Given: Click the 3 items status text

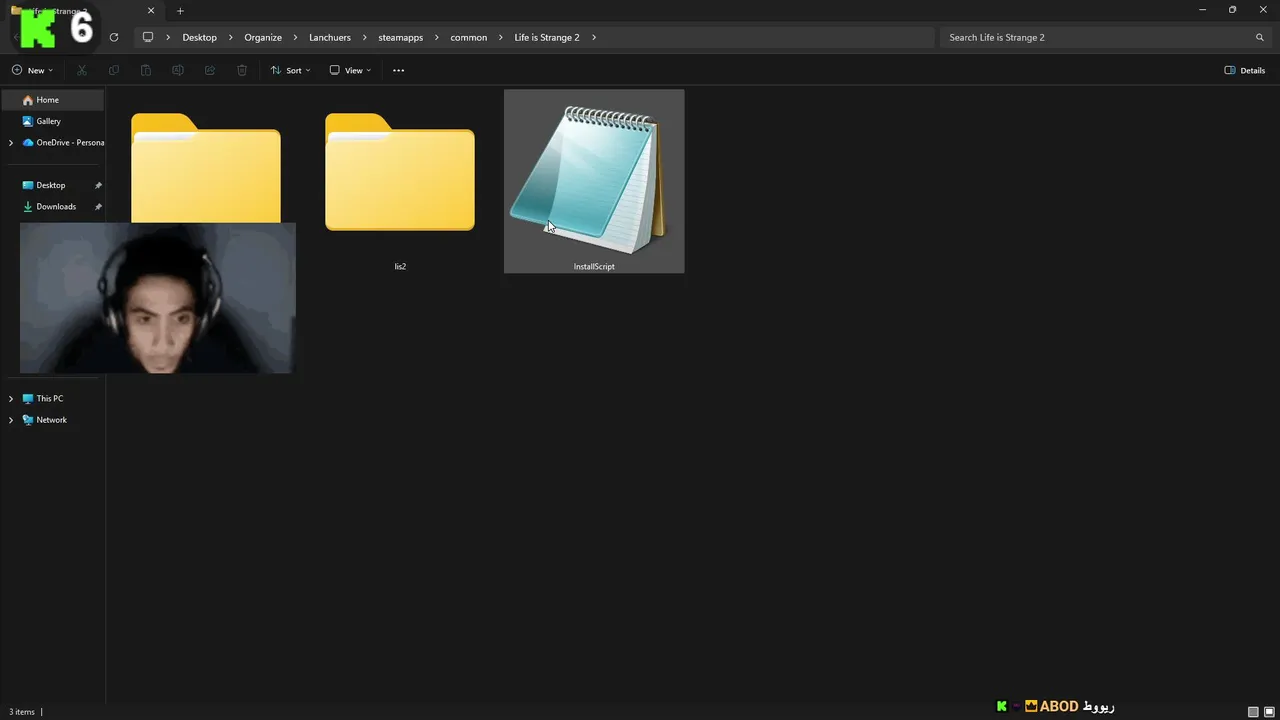Looking at the screenshot, I should point(22,712).
